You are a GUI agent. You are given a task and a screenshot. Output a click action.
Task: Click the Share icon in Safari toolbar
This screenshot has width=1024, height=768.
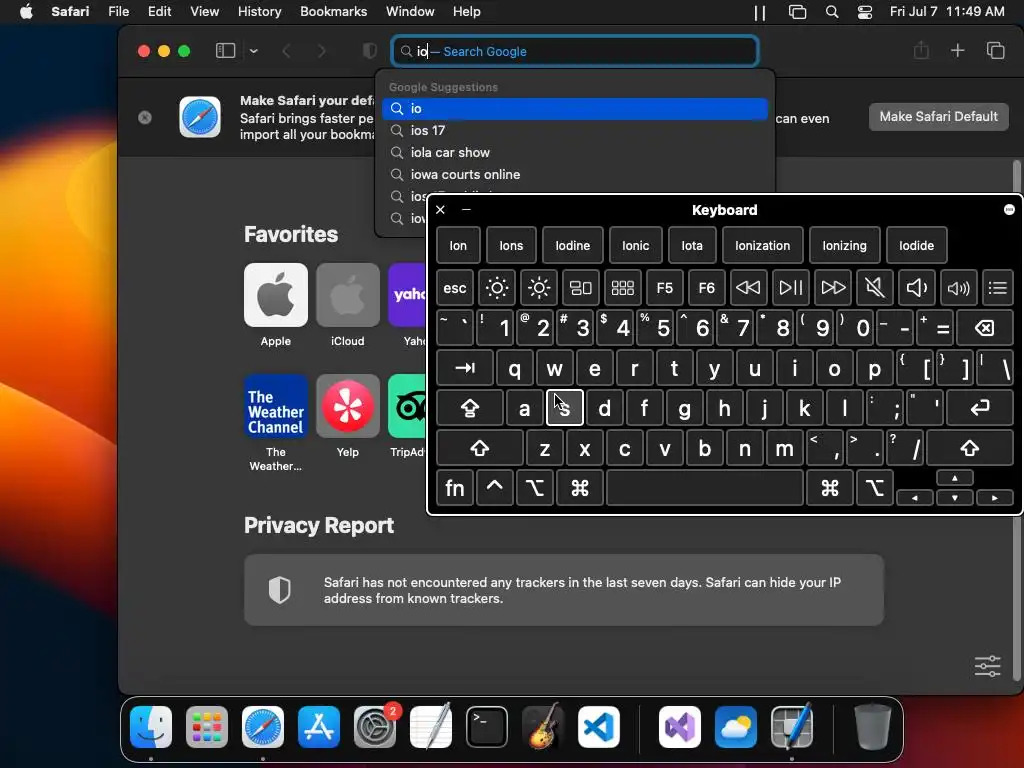[x=921, y=50]
